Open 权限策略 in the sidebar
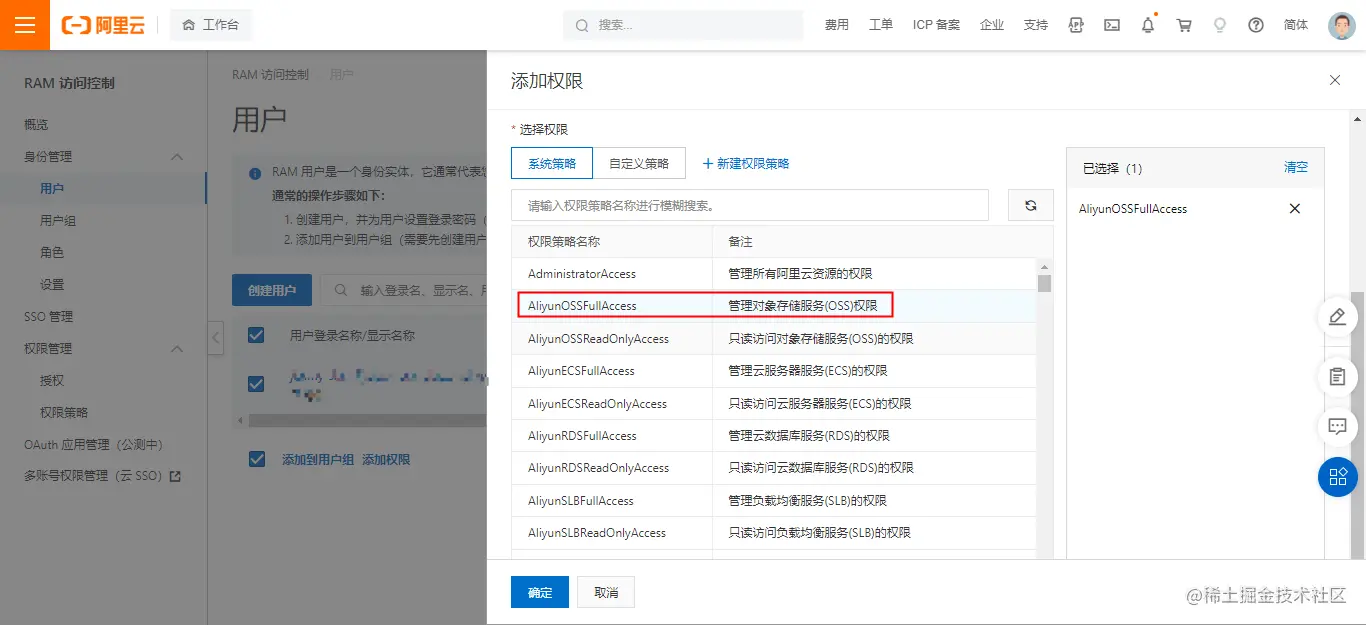1366x625 pixels. coord(64,413)
